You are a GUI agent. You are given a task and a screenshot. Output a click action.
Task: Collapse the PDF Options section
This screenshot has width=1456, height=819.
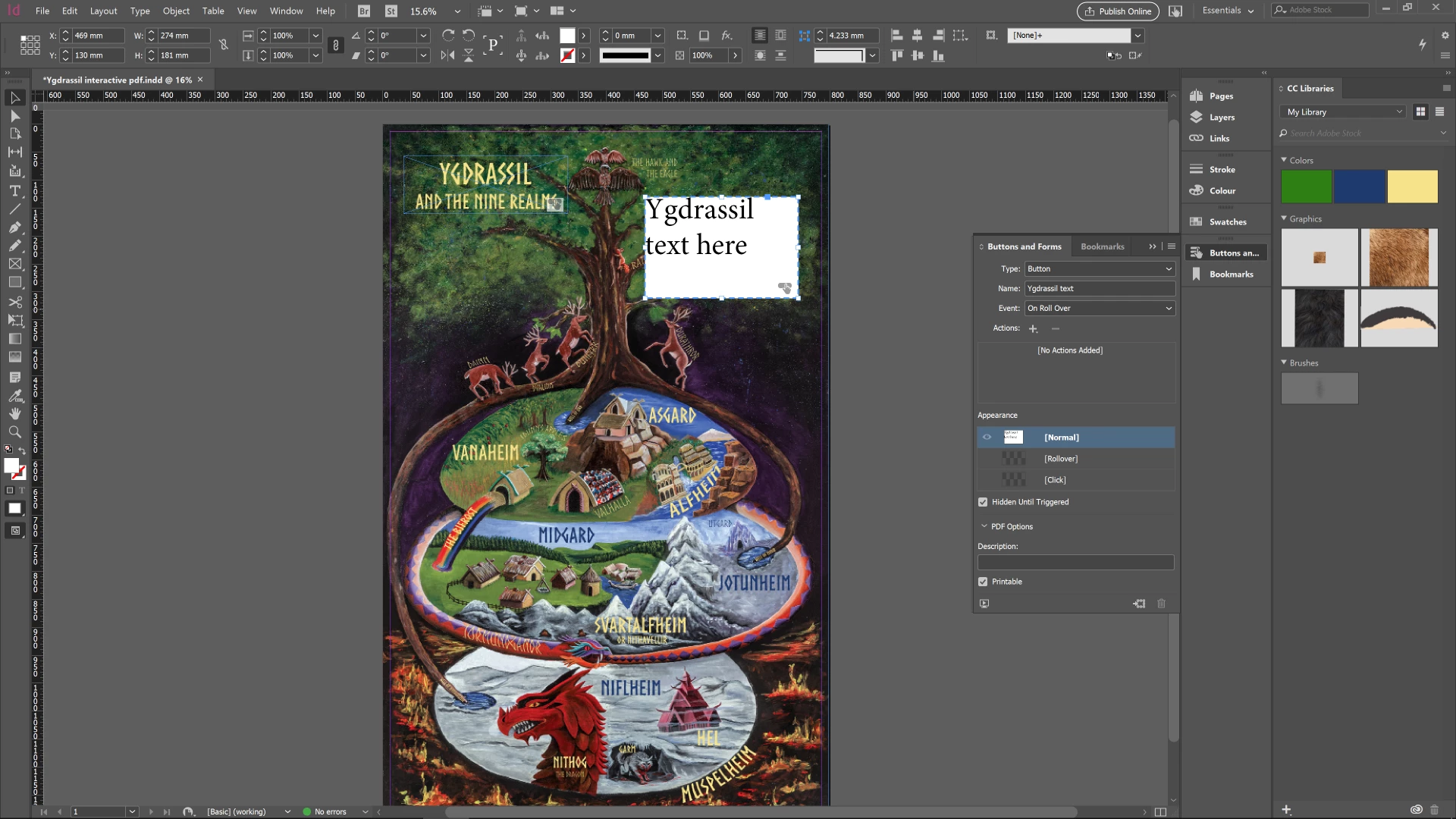click(984, 526)
